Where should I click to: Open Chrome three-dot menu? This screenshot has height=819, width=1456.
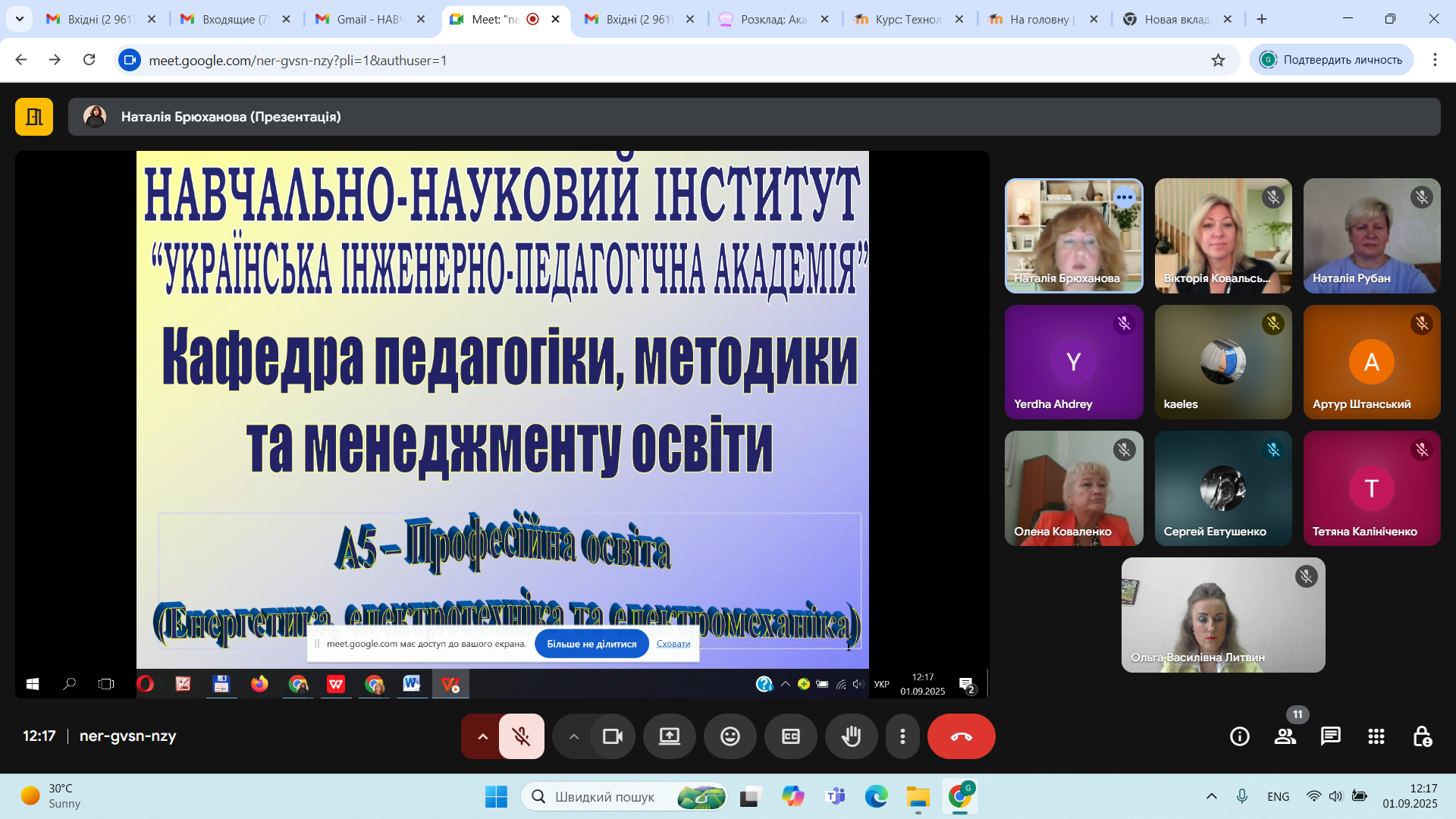pyautogui.click(x=1435, y=60)
